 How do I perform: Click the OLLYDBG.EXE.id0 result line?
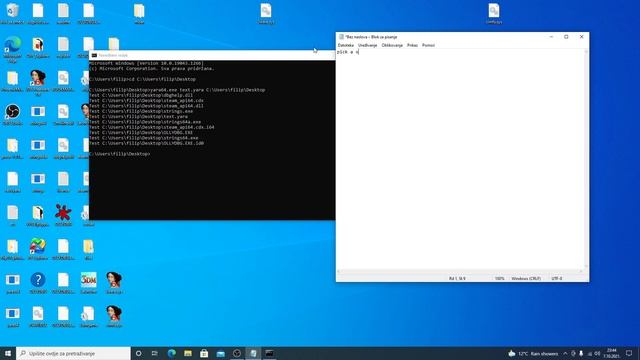pos(146,143)
